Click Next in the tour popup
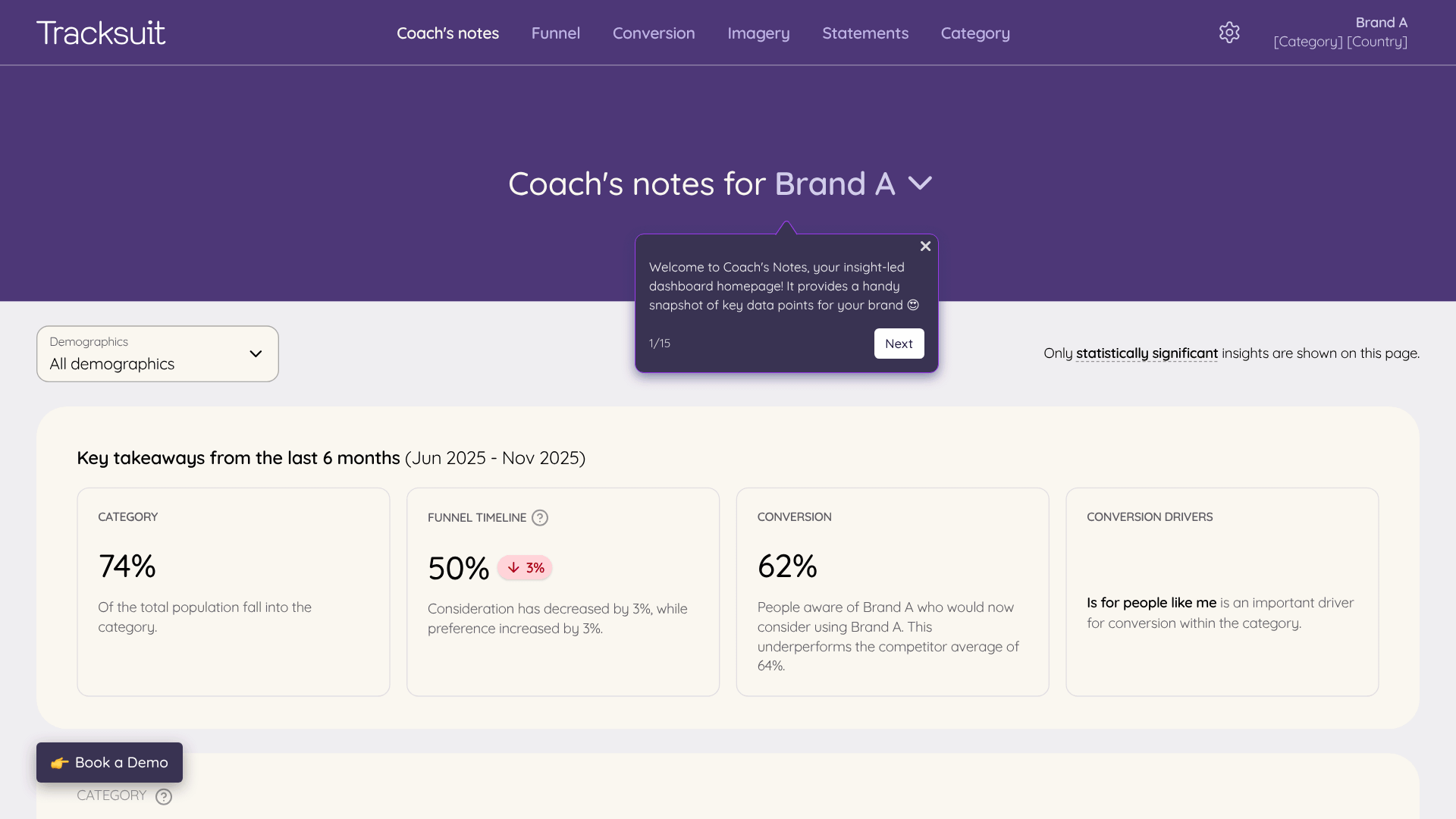 [899, 344]
